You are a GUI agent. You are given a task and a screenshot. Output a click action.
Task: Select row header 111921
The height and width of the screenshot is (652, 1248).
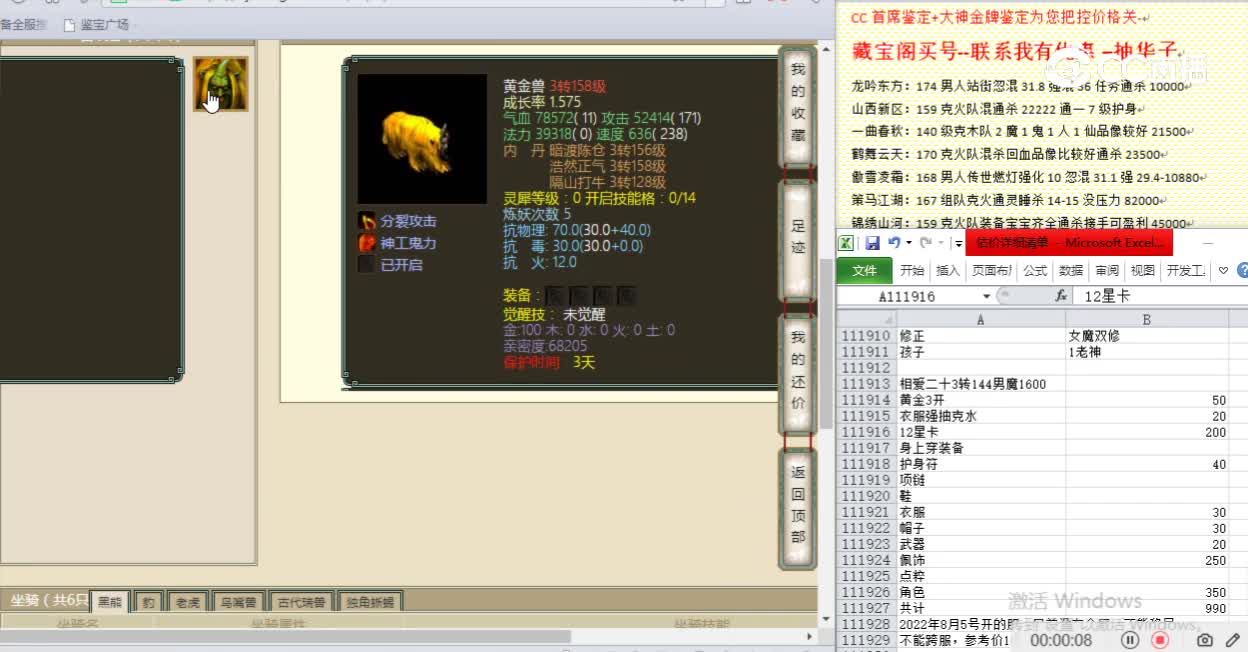click(866, 512)
